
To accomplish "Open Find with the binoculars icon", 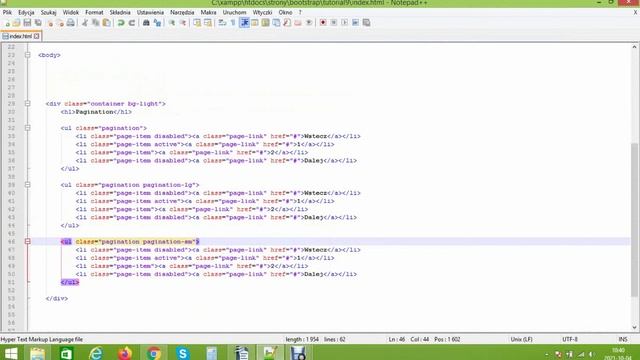I will tap(146, 23).
